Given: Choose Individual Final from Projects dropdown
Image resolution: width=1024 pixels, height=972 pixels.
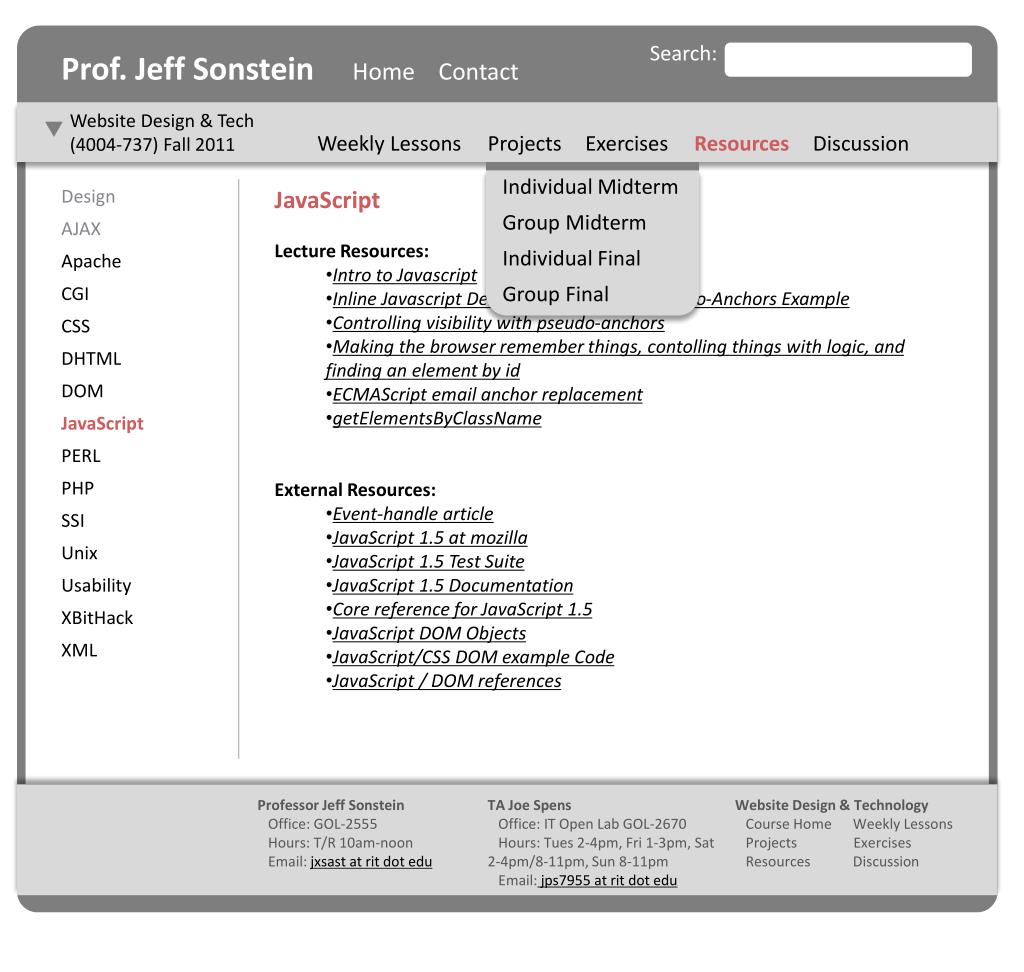Looking at the screenshot, I should pyautogui.click(x=571, y=259).
